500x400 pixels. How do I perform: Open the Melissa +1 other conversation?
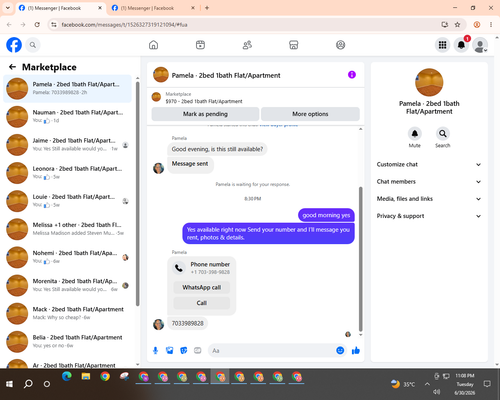[x=67, y=229]
